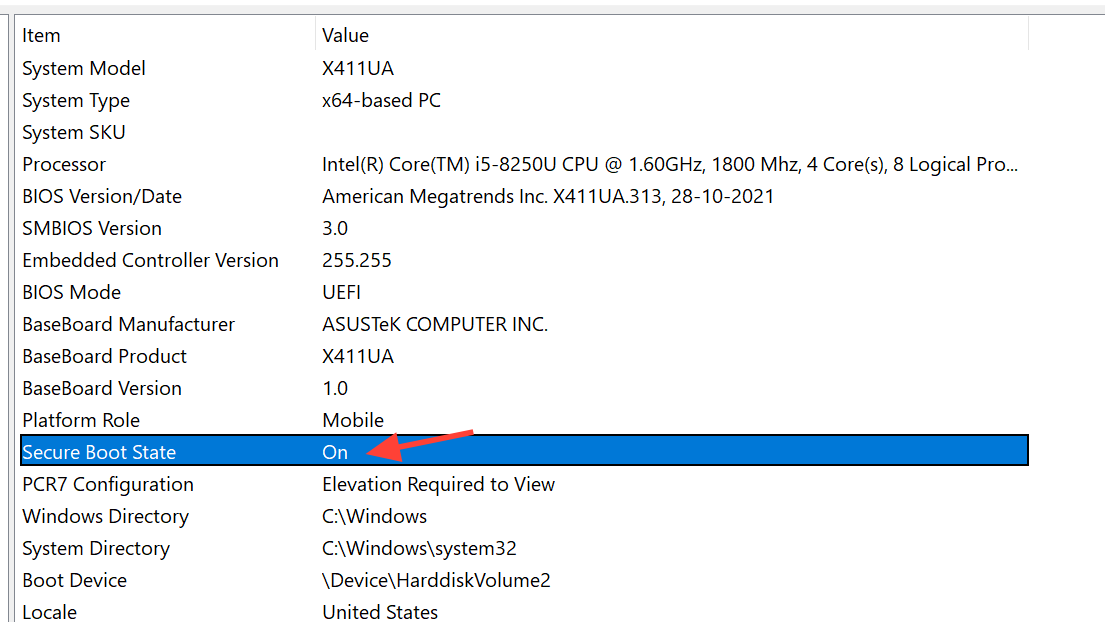Image resolution: width=1105 pixels, height=622 pixels.
Task: Select the Embedded Controller Version row
Action: pos(150,260)
